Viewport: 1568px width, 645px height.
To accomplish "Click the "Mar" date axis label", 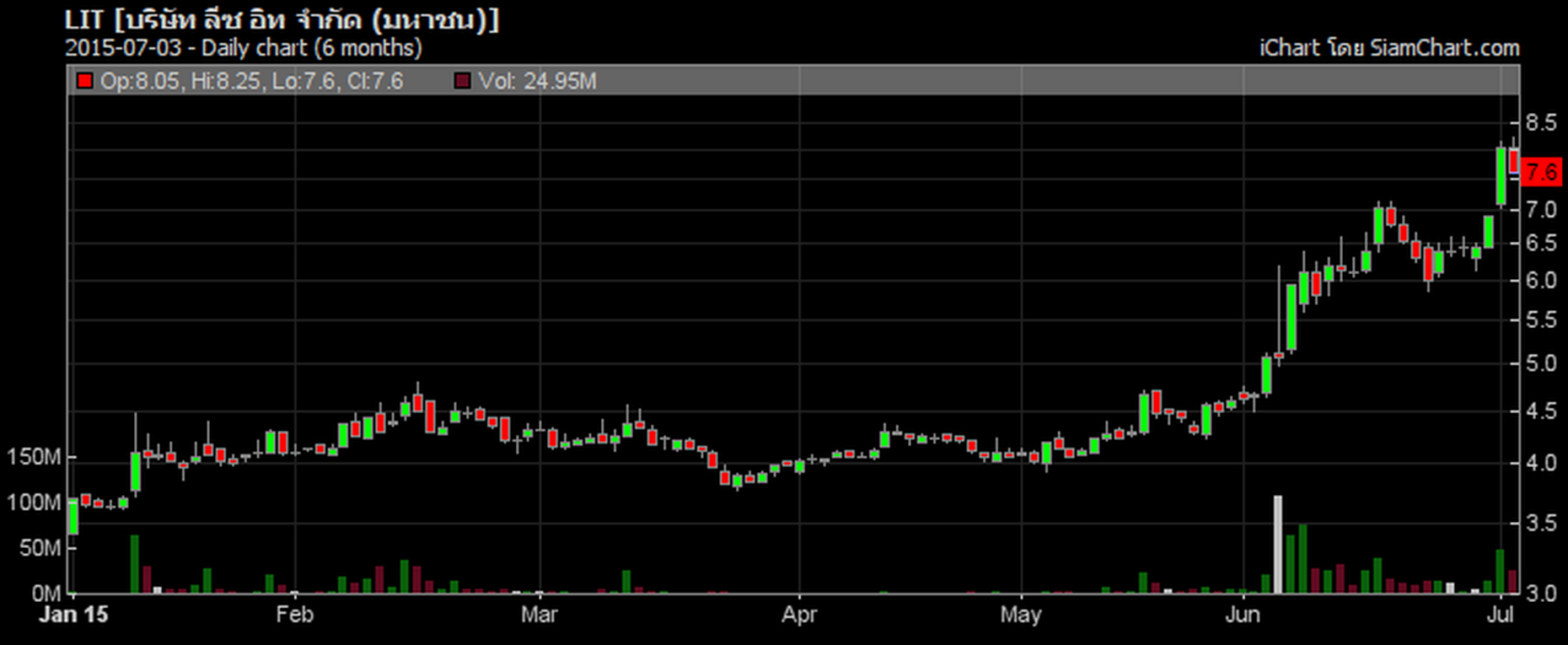I will [x=539, y=614].
